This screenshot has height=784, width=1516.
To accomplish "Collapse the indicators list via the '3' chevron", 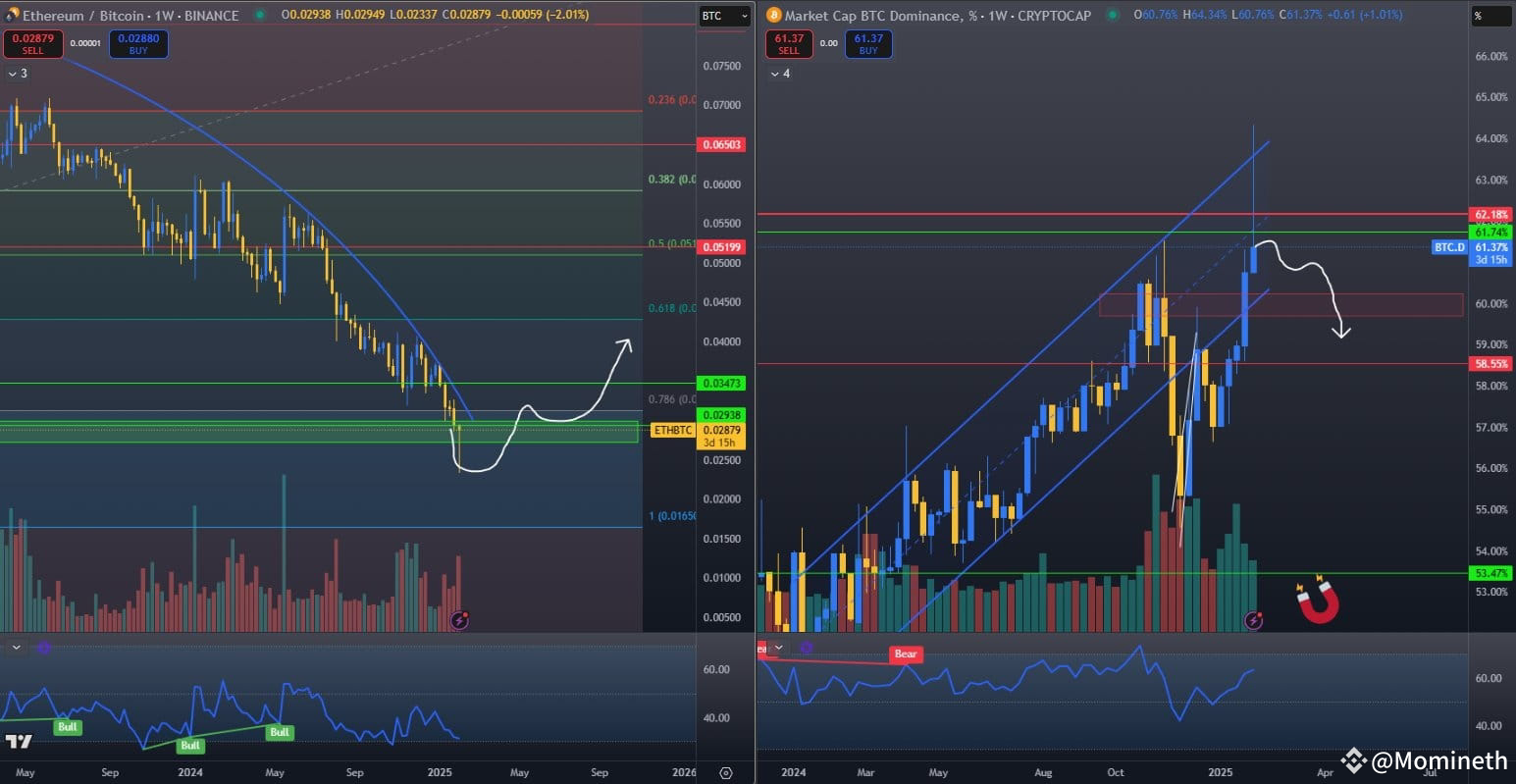I will pos(14,73).
